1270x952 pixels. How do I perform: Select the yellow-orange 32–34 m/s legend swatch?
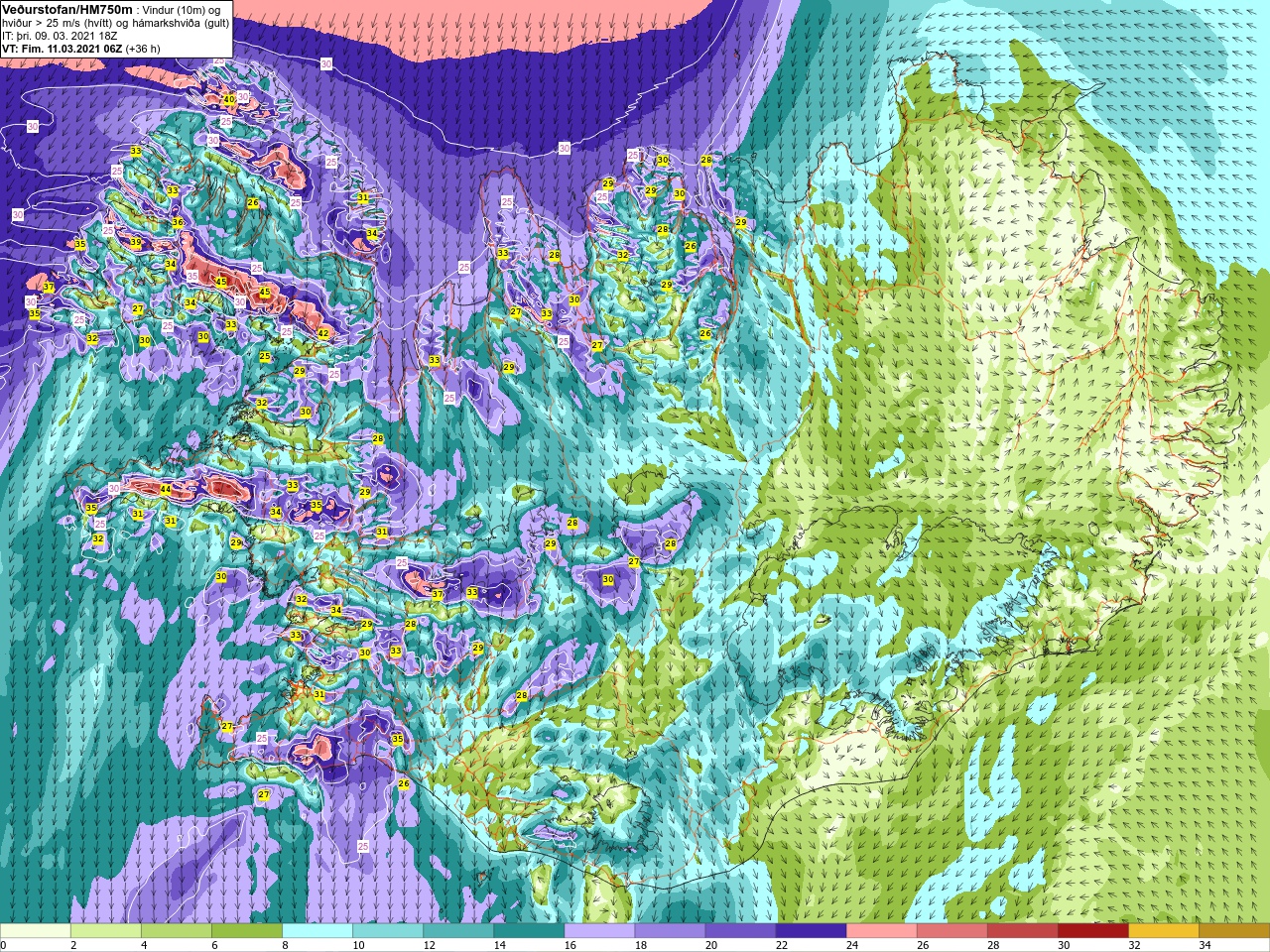(1163, 931)
